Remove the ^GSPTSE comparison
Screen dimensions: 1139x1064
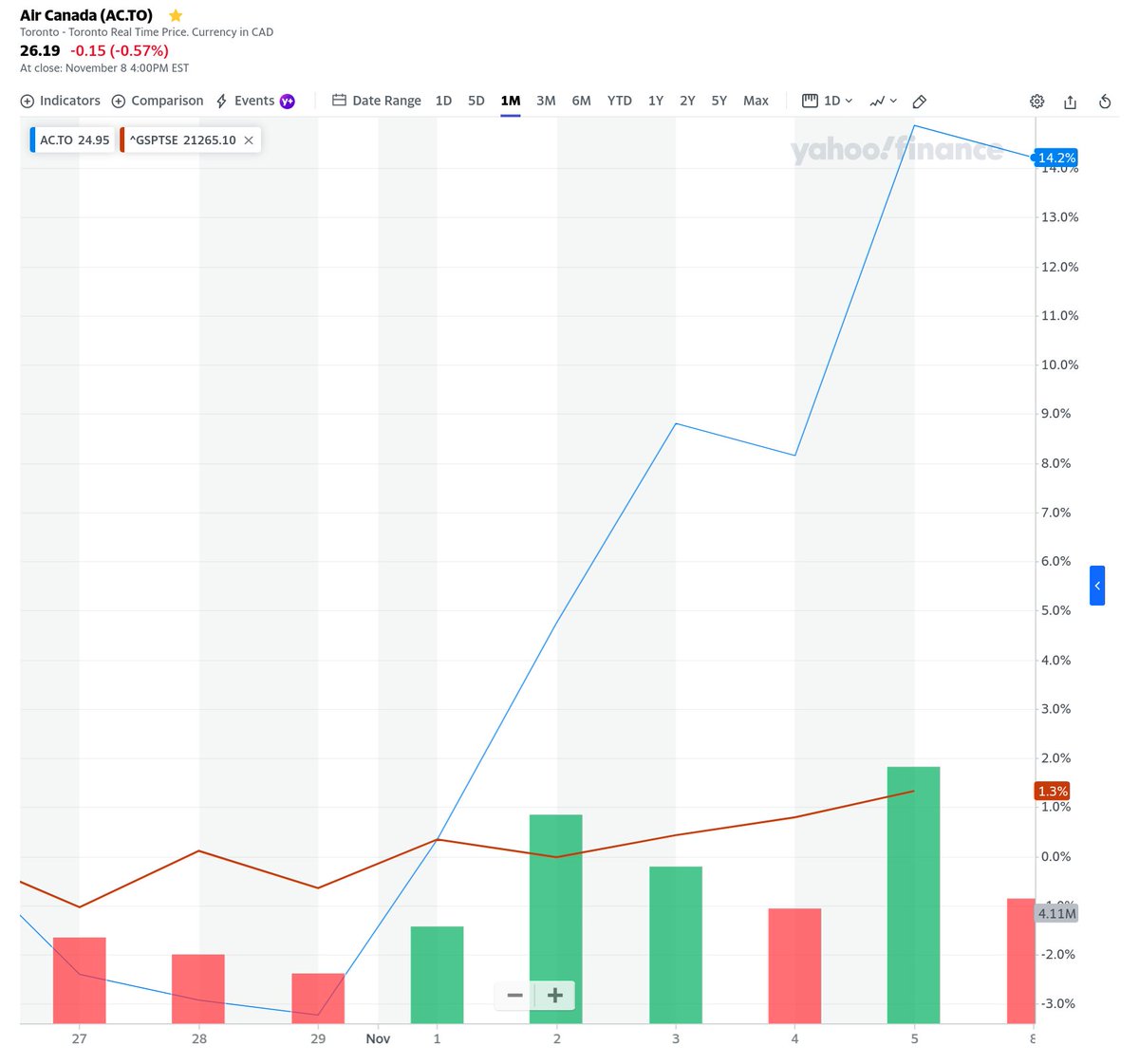pos(249,140)
